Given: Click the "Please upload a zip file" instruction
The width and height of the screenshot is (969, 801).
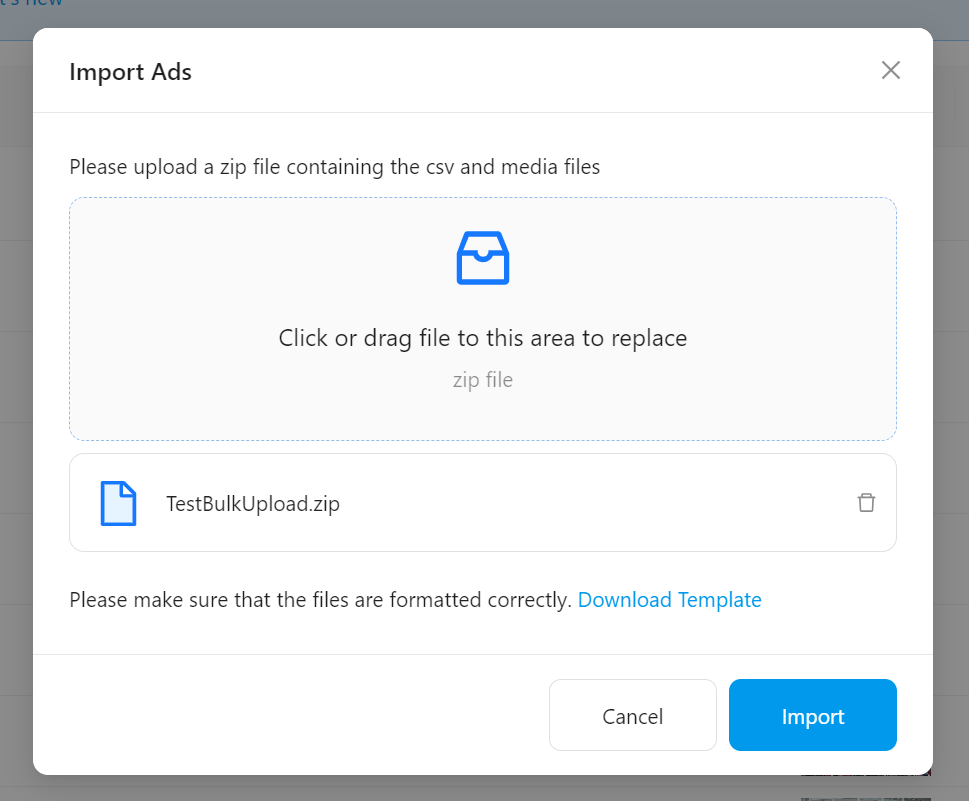Looking at the screenshot, I should (x=334, y=167).
